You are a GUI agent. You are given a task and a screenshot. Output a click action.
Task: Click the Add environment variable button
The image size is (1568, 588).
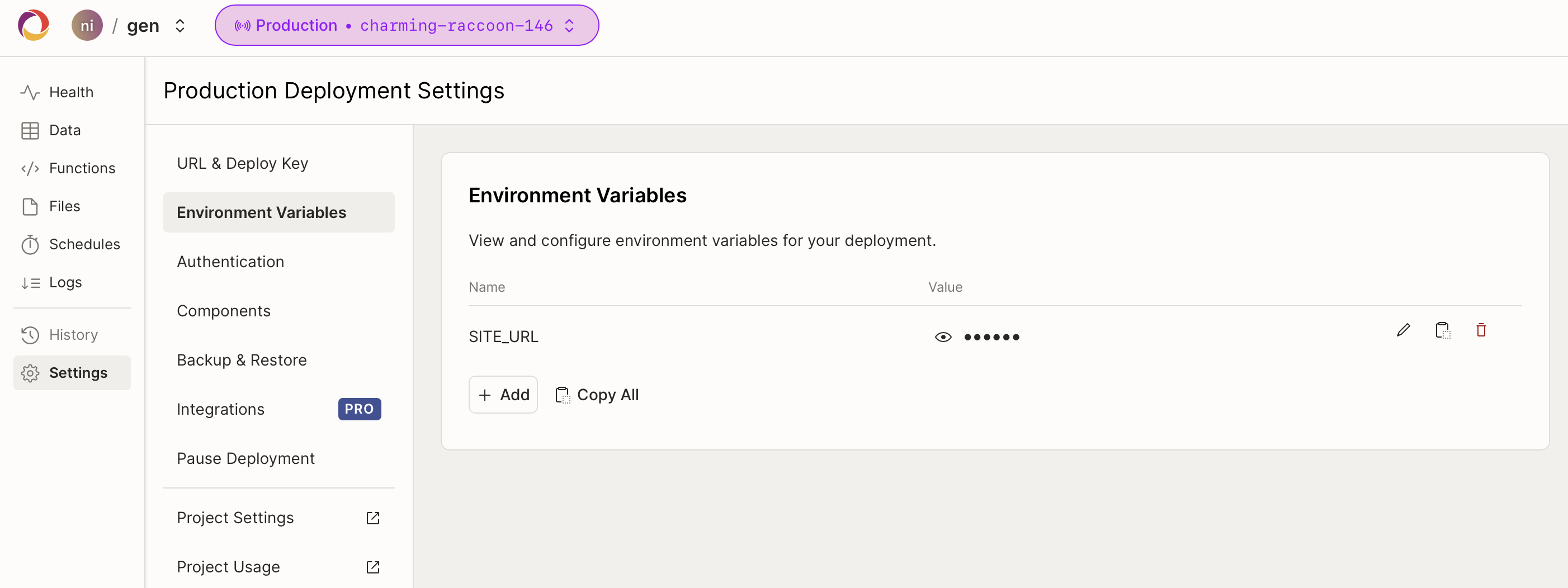[x=503, y=395]
